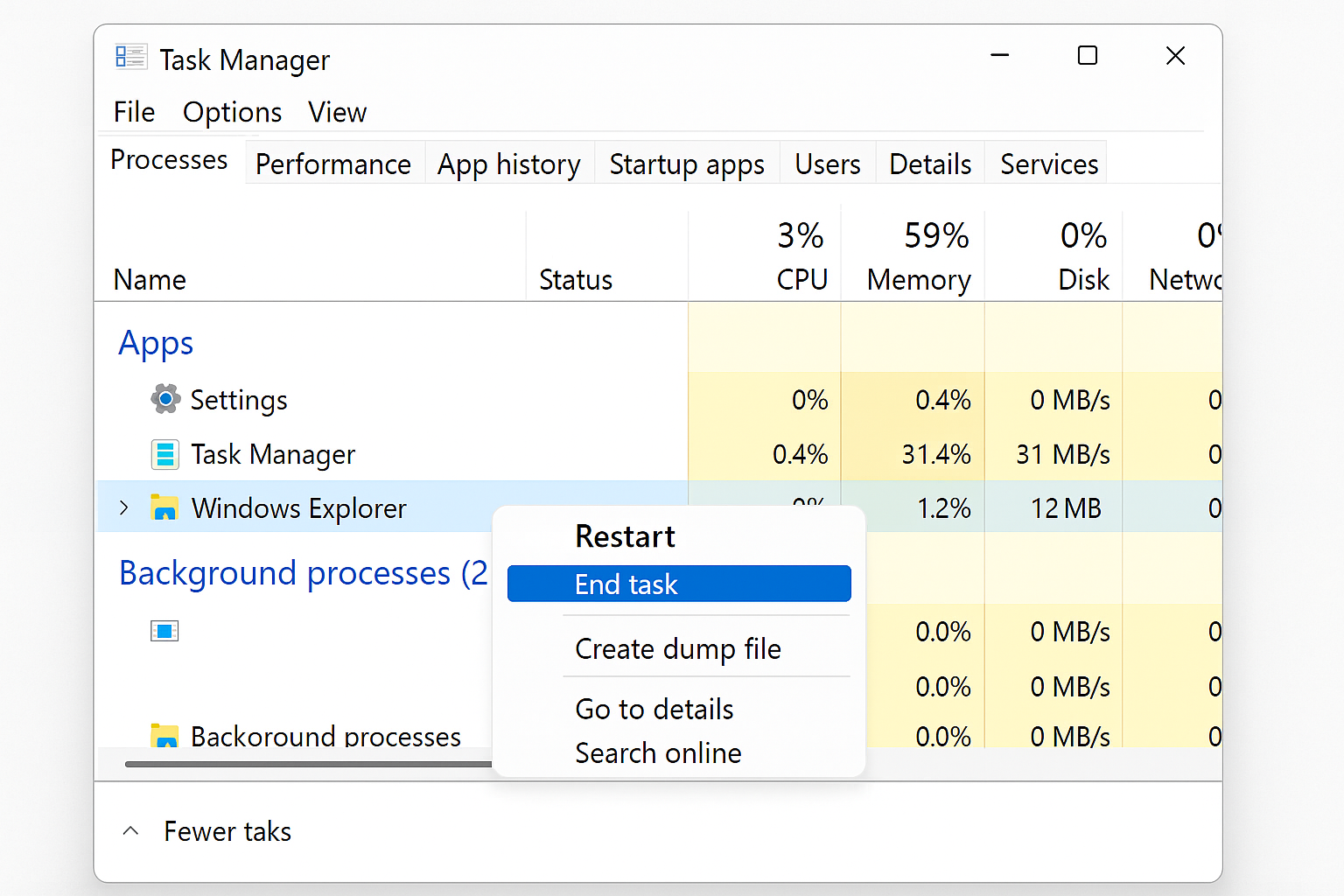Viewport: 1344px width, 896px height.
Task: Select End task in the context menu
Action: click(x=678, y=584)
